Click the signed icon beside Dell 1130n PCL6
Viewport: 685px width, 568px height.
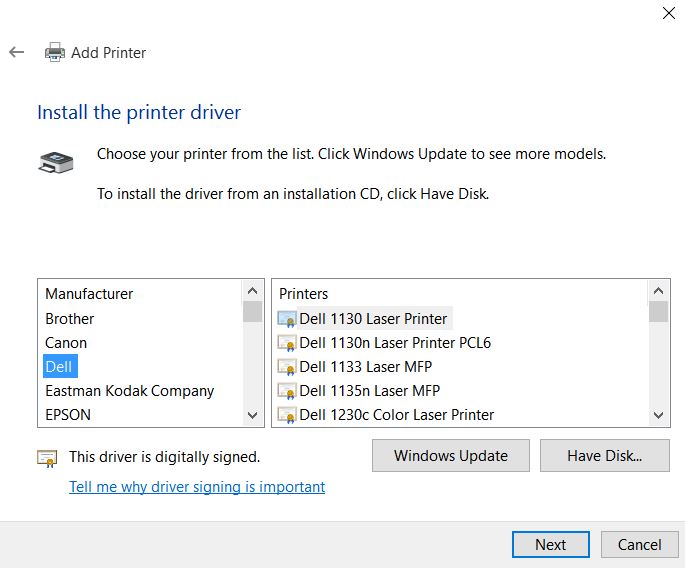pos(287,343)
